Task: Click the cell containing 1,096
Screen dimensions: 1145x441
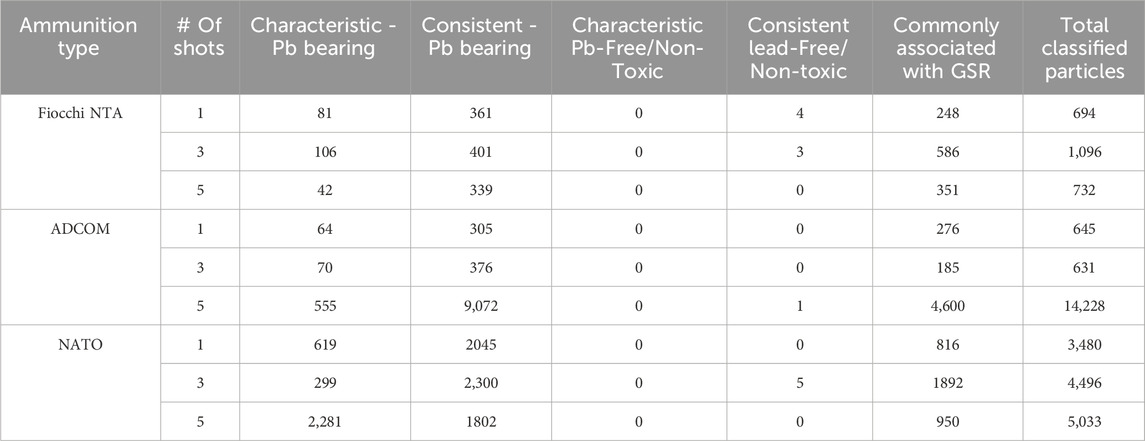Action: pyautogui.click(x=1083, y=152)
